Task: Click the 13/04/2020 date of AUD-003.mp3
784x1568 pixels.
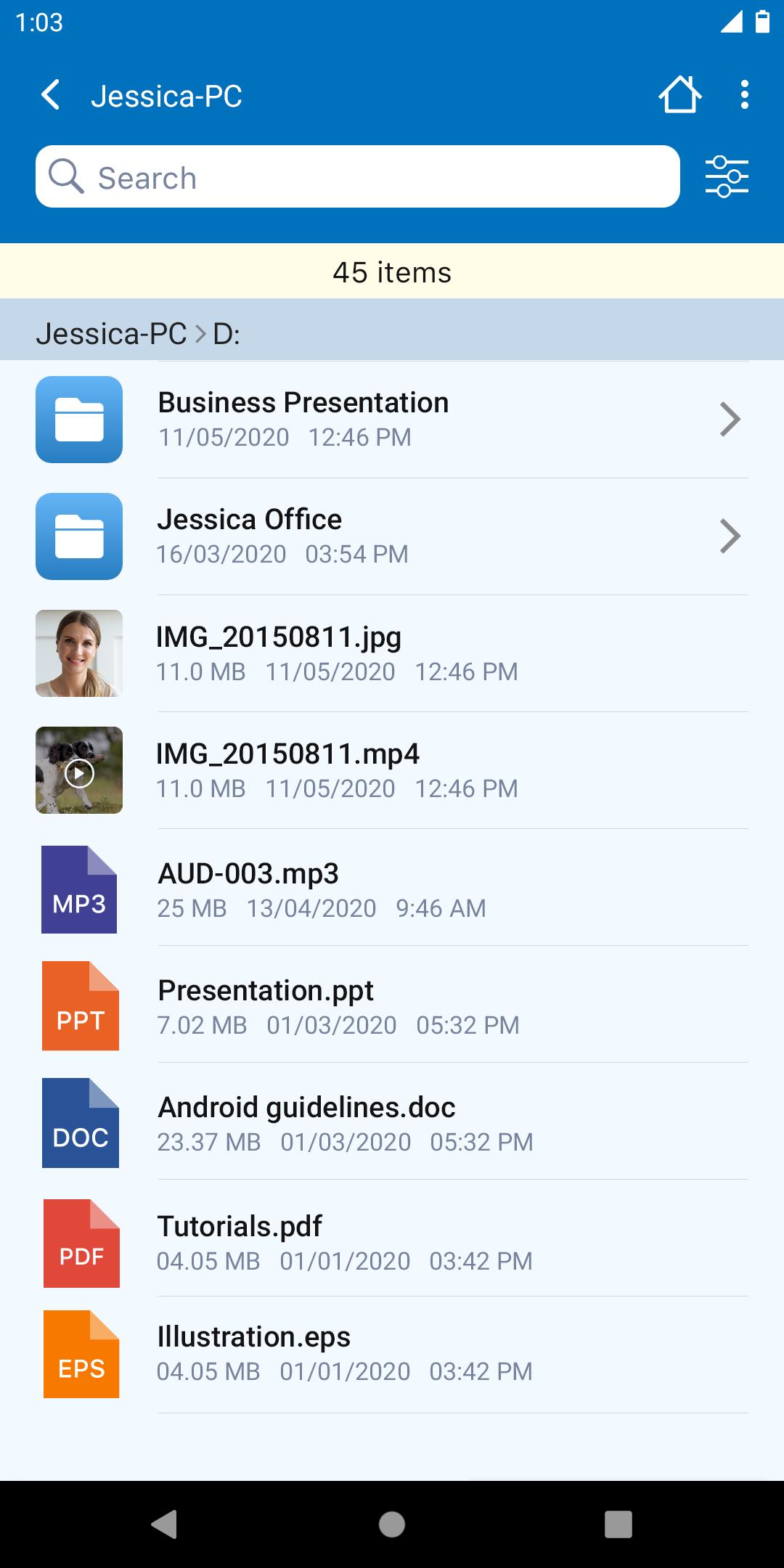Action: (x=311, y=908)
